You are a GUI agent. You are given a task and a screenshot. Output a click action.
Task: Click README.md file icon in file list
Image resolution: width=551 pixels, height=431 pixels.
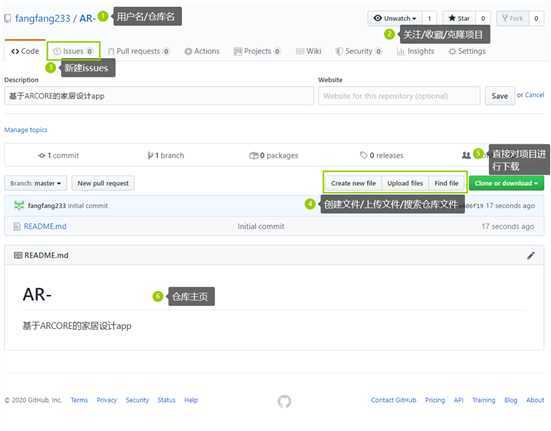point(17,227)
